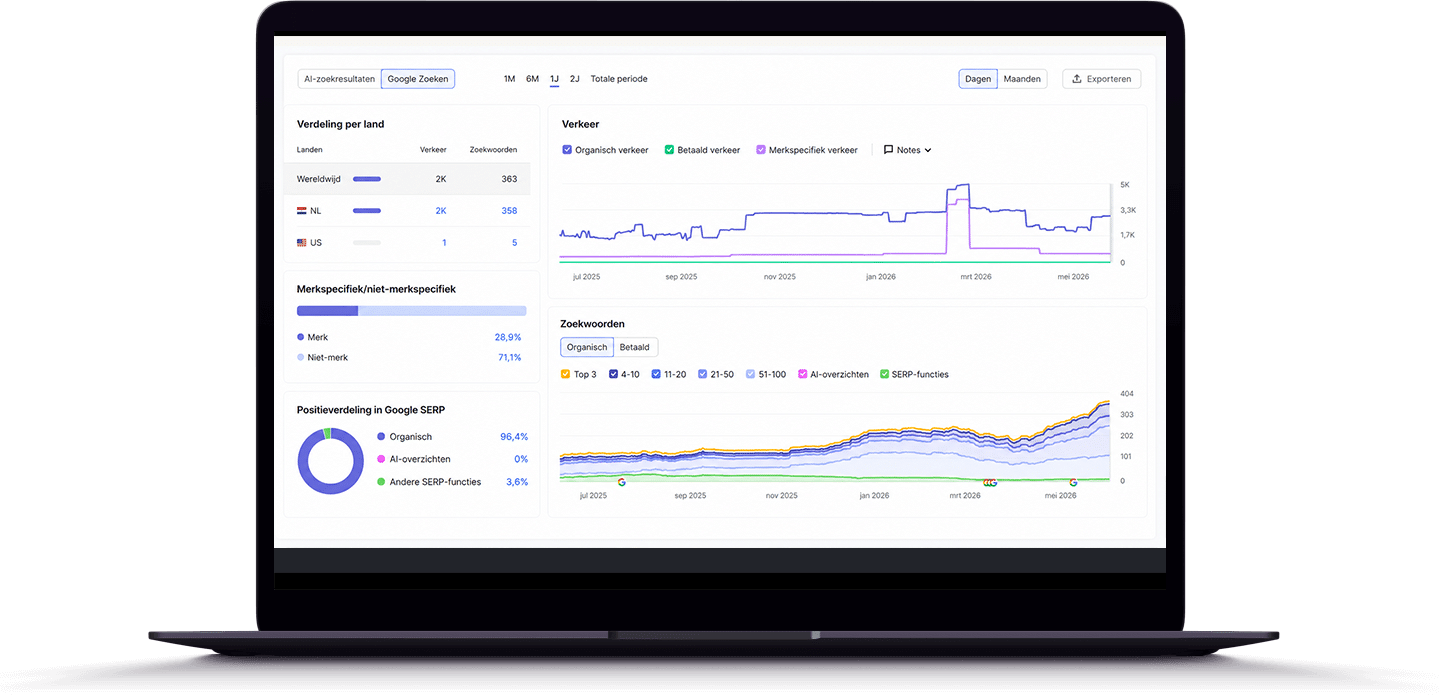The image size is (1440, 695).
Task: Toggle the 21-50 positions checkbox
Action: point(703,374)
